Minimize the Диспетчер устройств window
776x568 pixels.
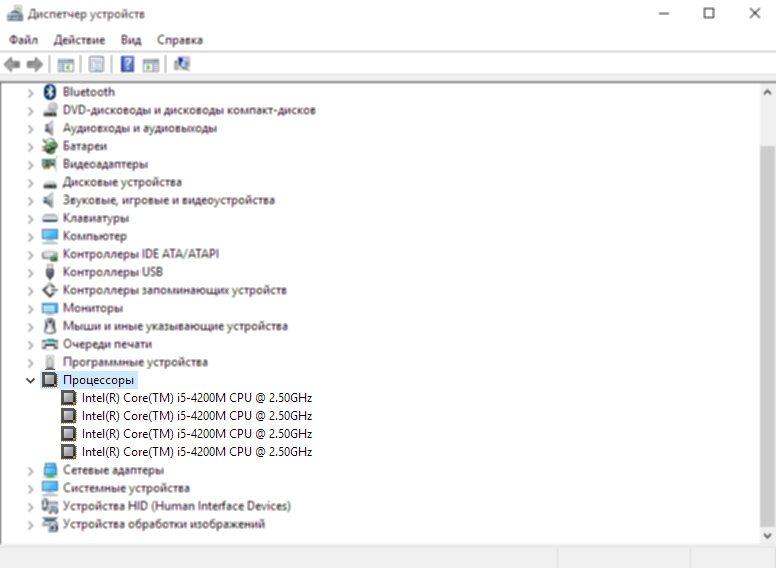[664, 13]
